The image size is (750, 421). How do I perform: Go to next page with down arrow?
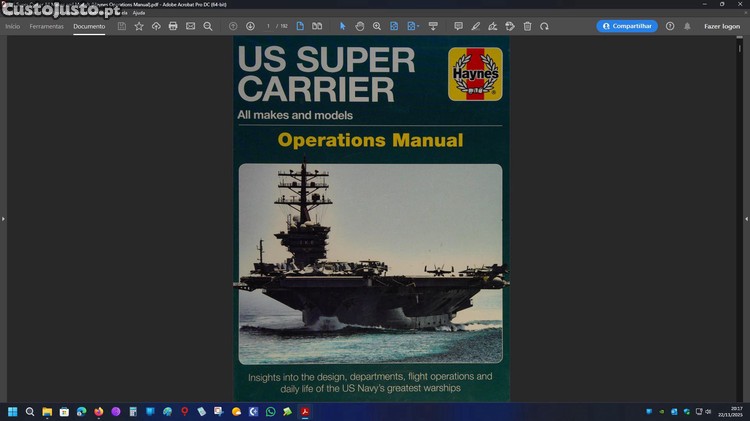point(250,26)
